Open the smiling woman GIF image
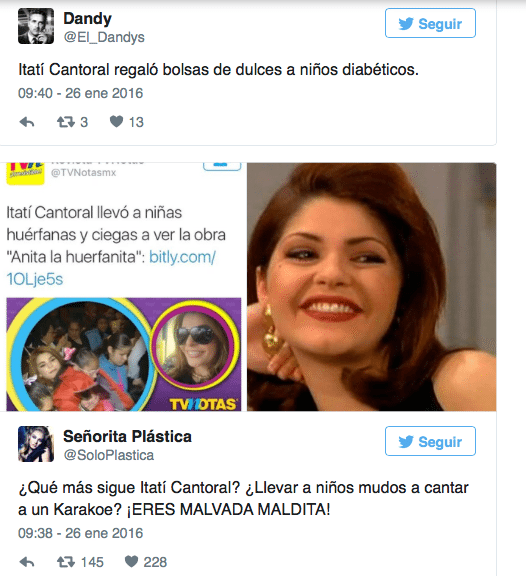This screenshot has width=526, height=576. (371, 287)
